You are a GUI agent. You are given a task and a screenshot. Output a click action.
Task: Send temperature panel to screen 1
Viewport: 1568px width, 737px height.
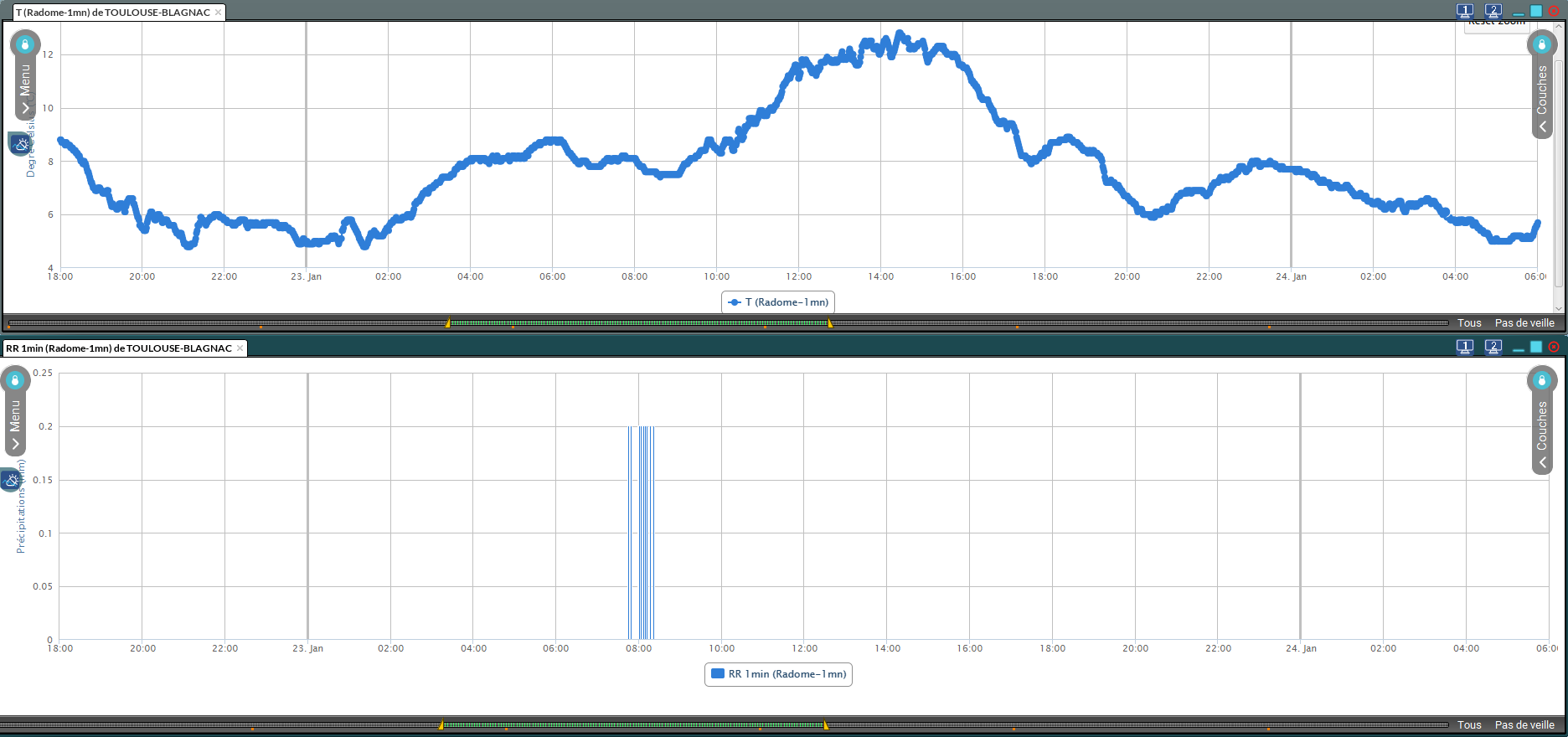(1465, 11)
